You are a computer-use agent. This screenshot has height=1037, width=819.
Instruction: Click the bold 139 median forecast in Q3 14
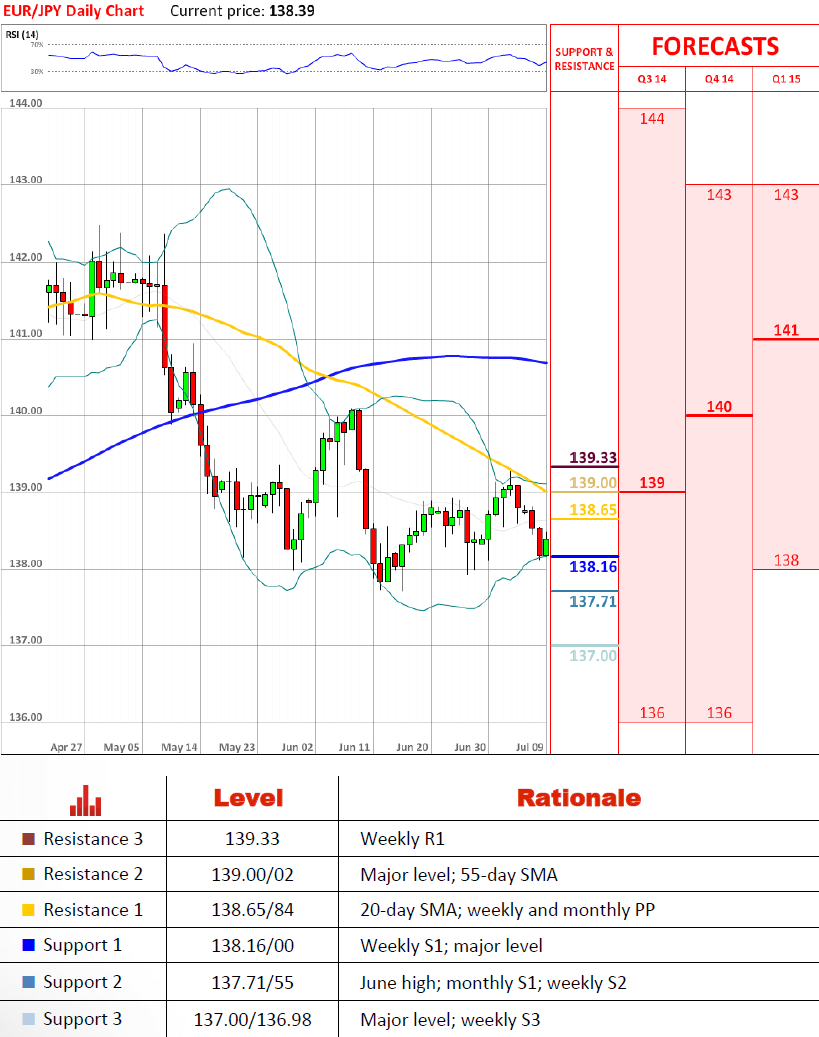pos(652,483)
